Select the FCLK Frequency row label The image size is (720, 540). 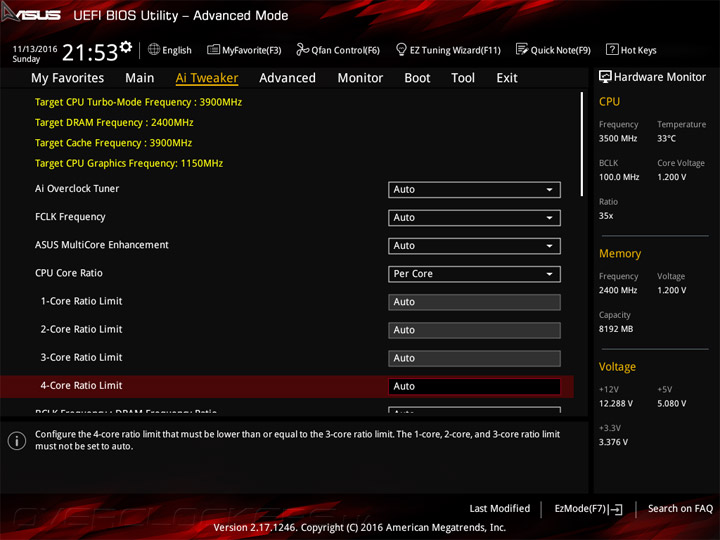[70, 217]
